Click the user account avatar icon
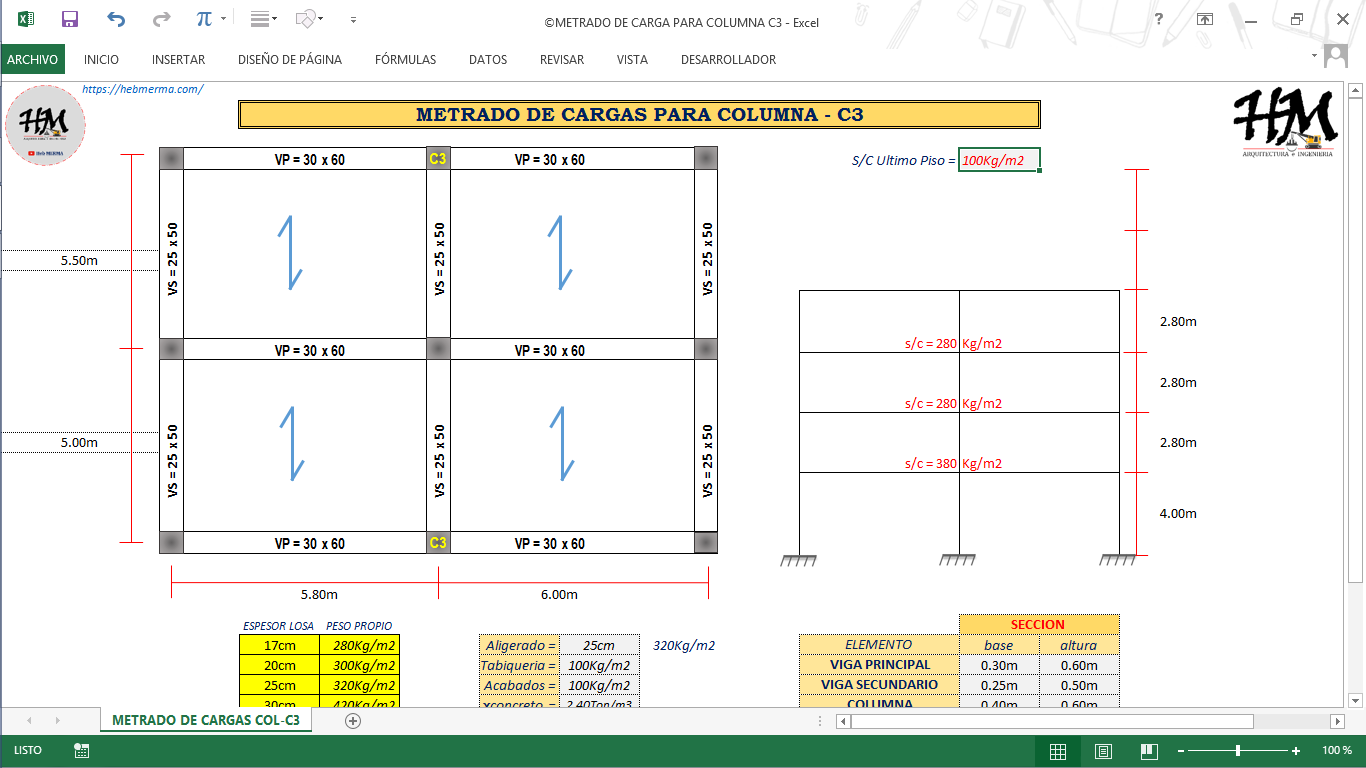Screen dimensions: 1366x768 tap(1335, 57)
